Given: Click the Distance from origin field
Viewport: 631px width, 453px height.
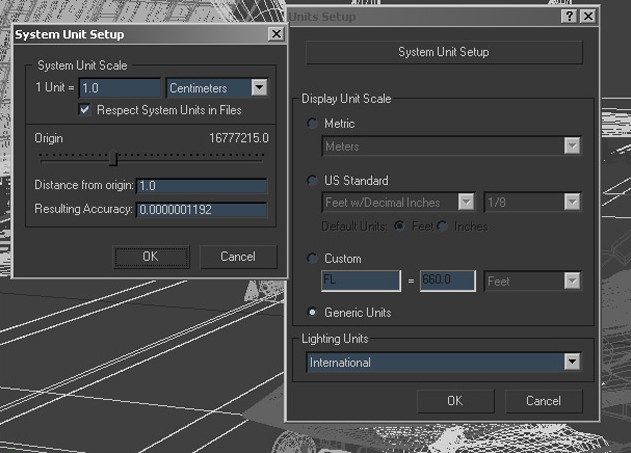Looking at the screenshot, I should point(202,185).
